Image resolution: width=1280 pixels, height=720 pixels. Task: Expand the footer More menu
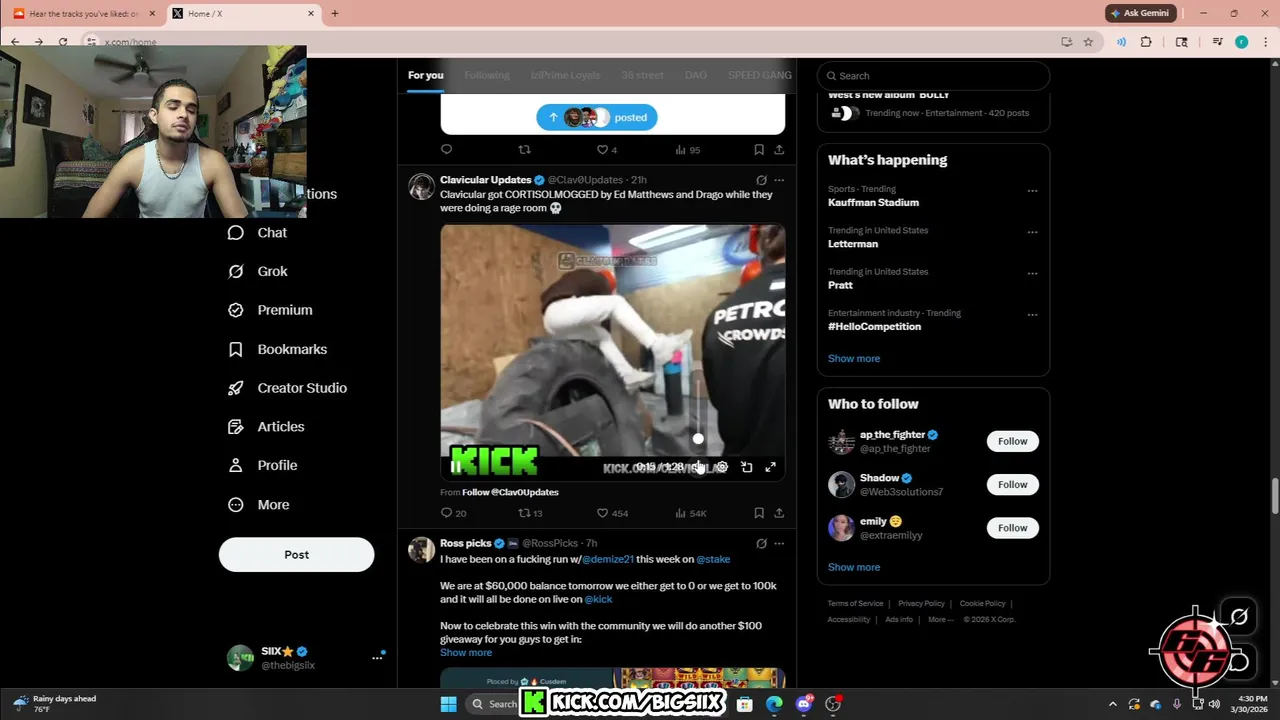pos(940,620)
